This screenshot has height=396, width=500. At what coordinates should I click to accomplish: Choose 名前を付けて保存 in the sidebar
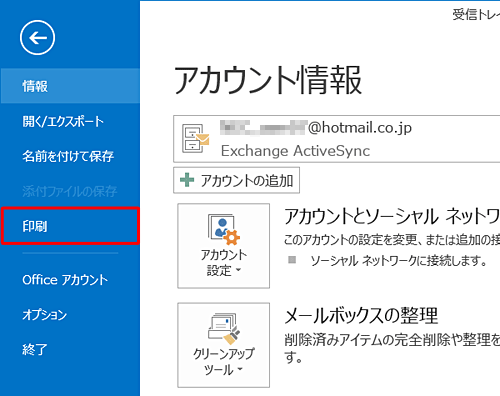70,156
